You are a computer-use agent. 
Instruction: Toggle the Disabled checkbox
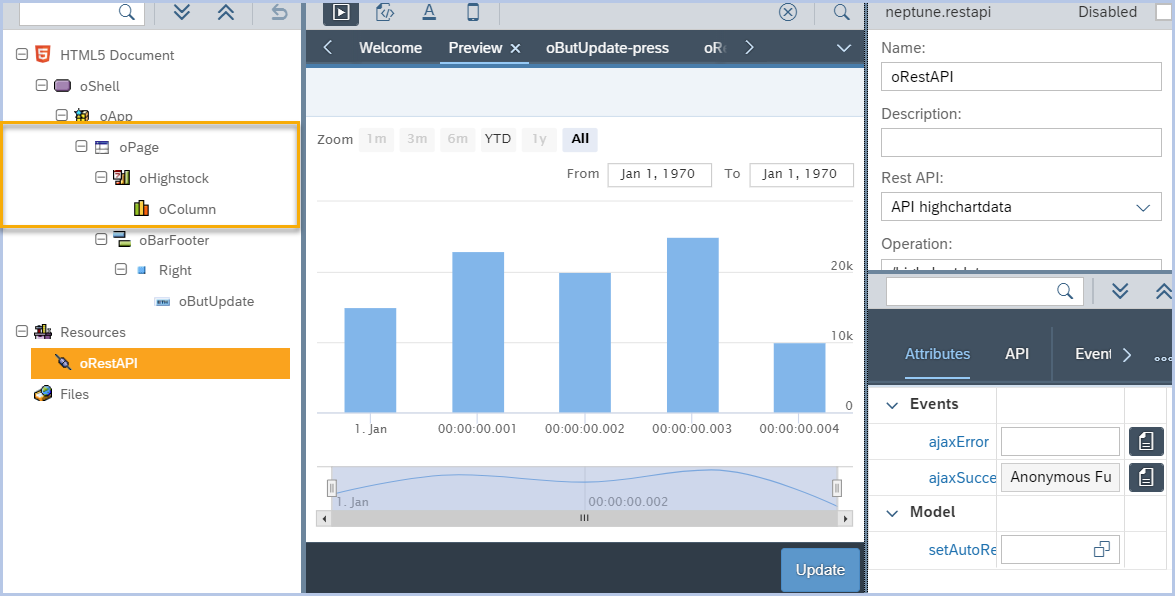[x=1163, y=12]
